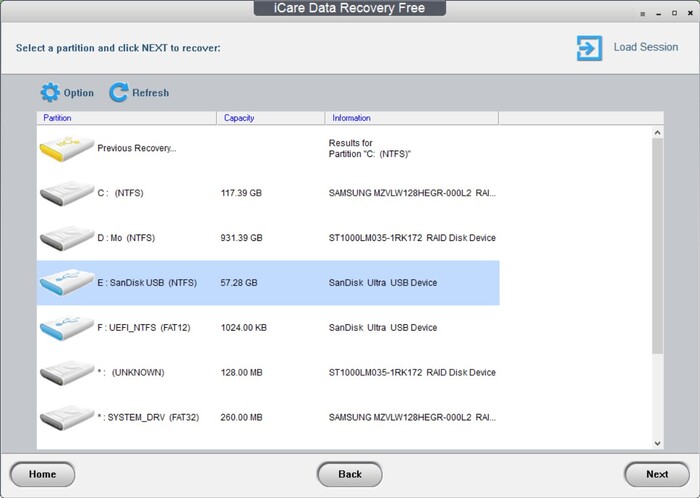The width and height of the screenshot is (700, 498).
Task: Select the UNKNOWN partition drive icon
Action: [67, 372]
